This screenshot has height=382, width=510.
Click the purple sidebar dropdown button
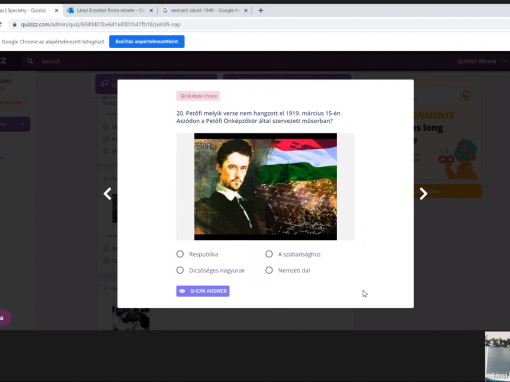click(15, 124)
